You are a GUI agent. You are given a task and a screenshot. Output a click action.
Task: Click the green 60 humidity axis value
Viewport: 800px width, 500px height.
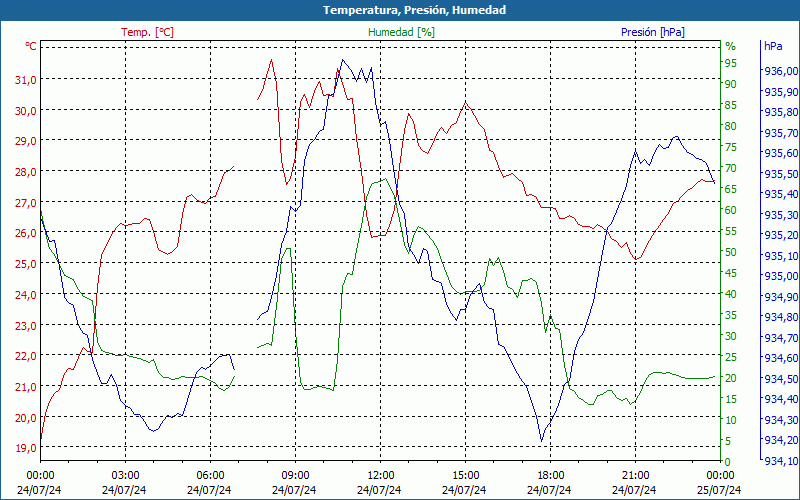click(x=731, y=210)
